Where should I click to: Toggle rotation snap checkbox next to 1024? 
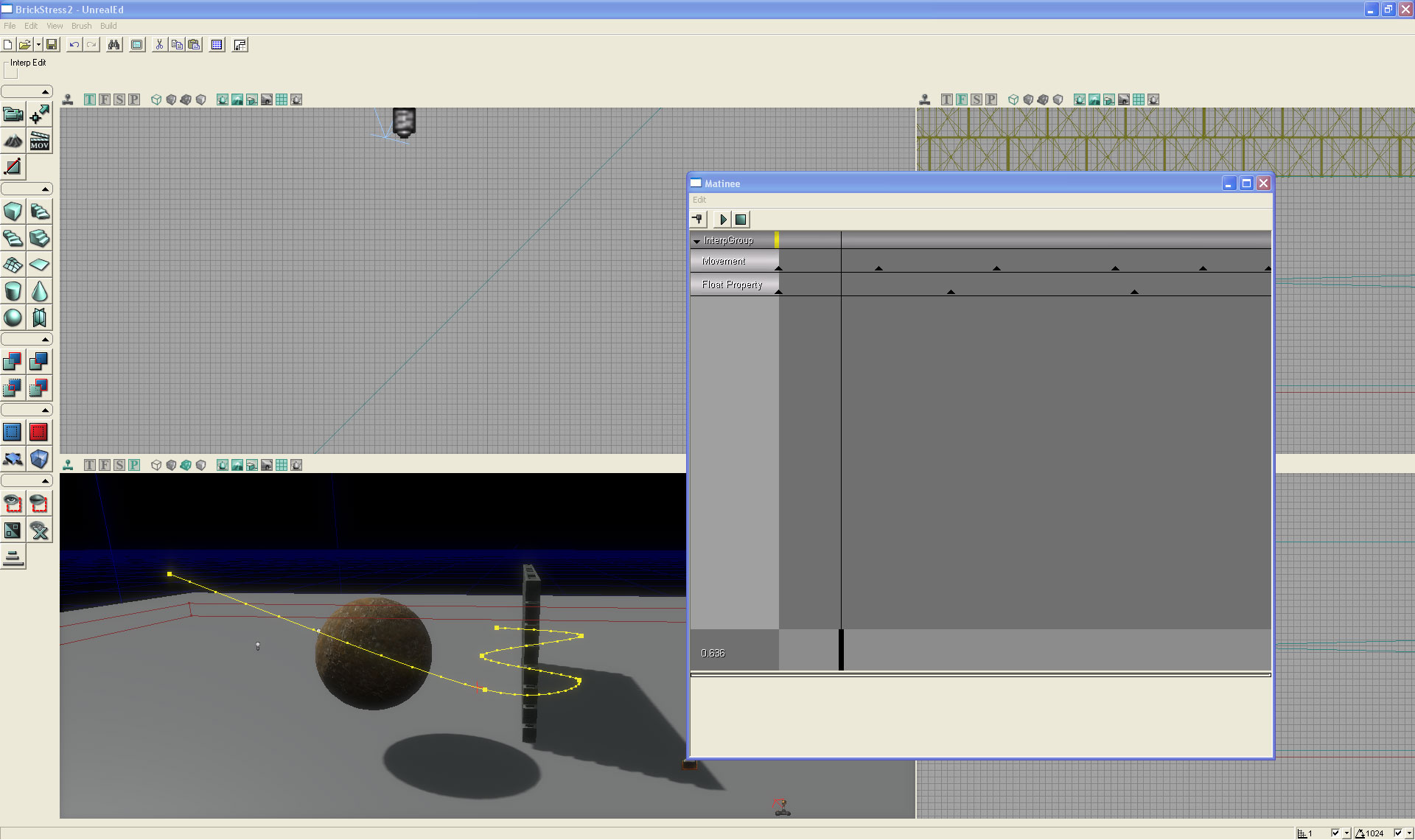coord(1397,833)
